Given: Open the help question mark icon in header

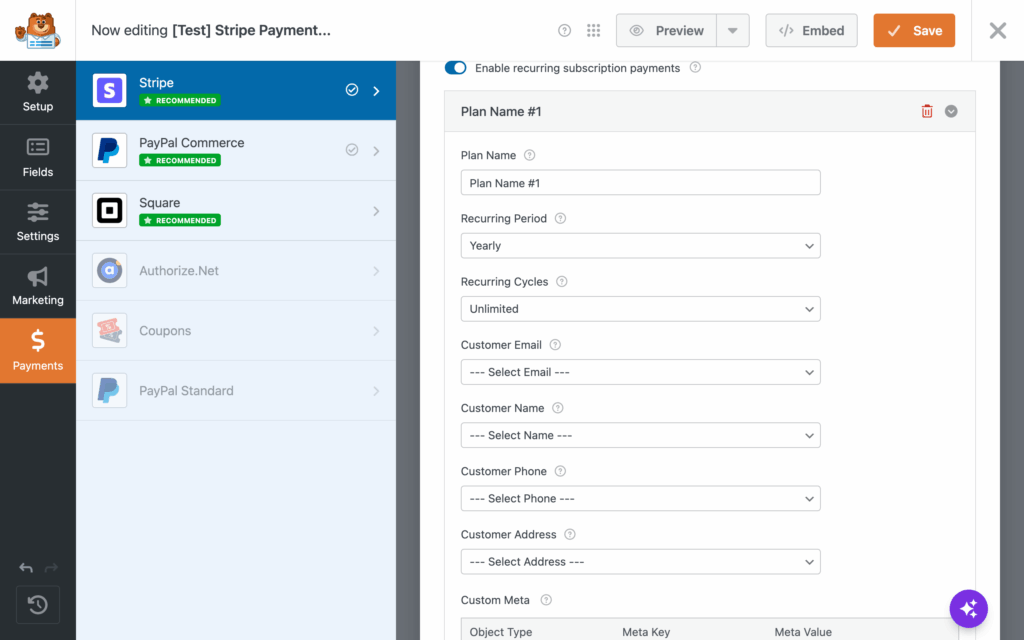Looking at the screenshot, I should pos(564,31).
